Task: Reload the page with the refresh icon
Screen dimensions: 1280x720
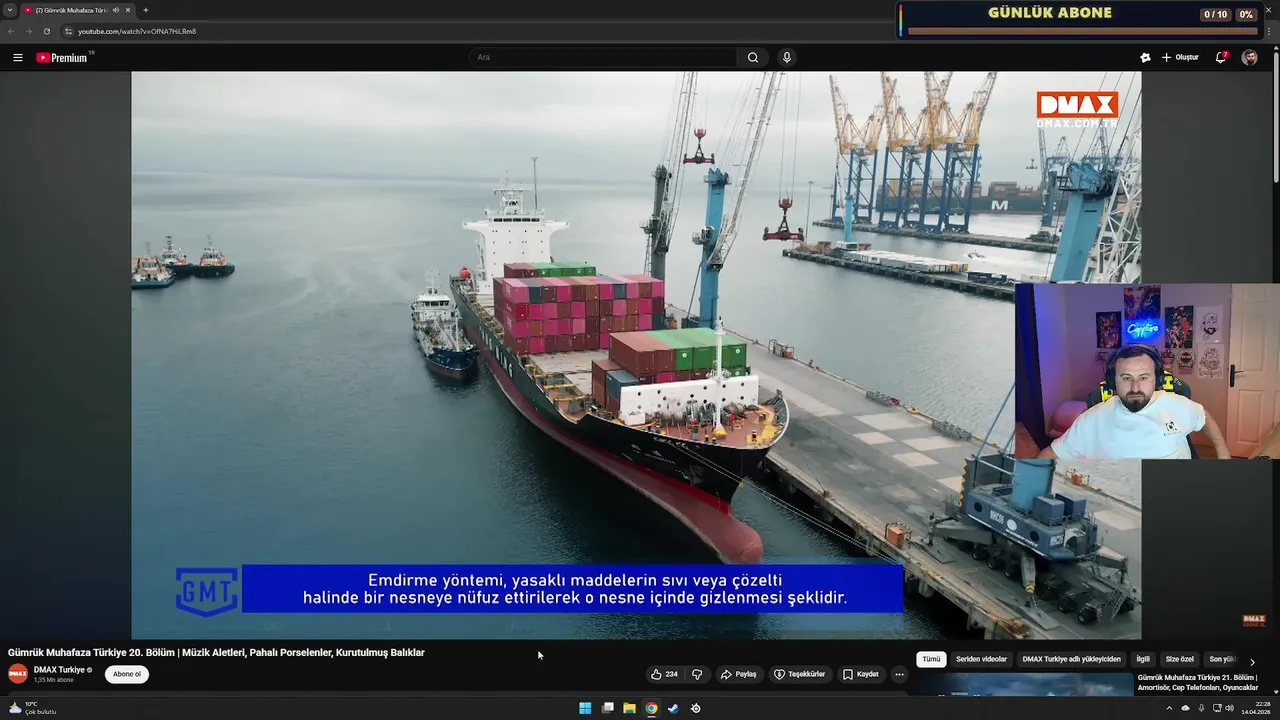Action: (46, 31)
